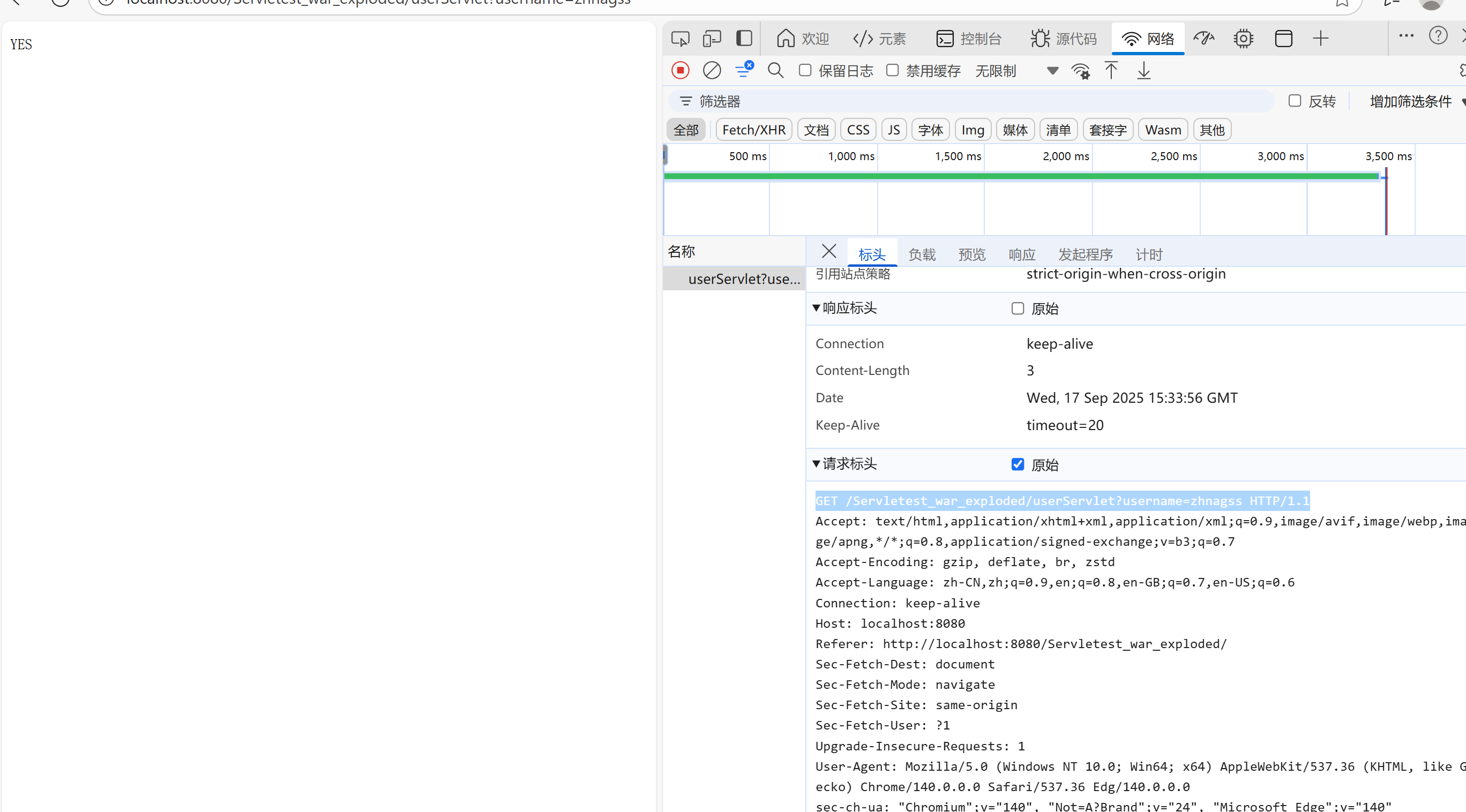Open the Performance tools icon

coord(1203,39)
